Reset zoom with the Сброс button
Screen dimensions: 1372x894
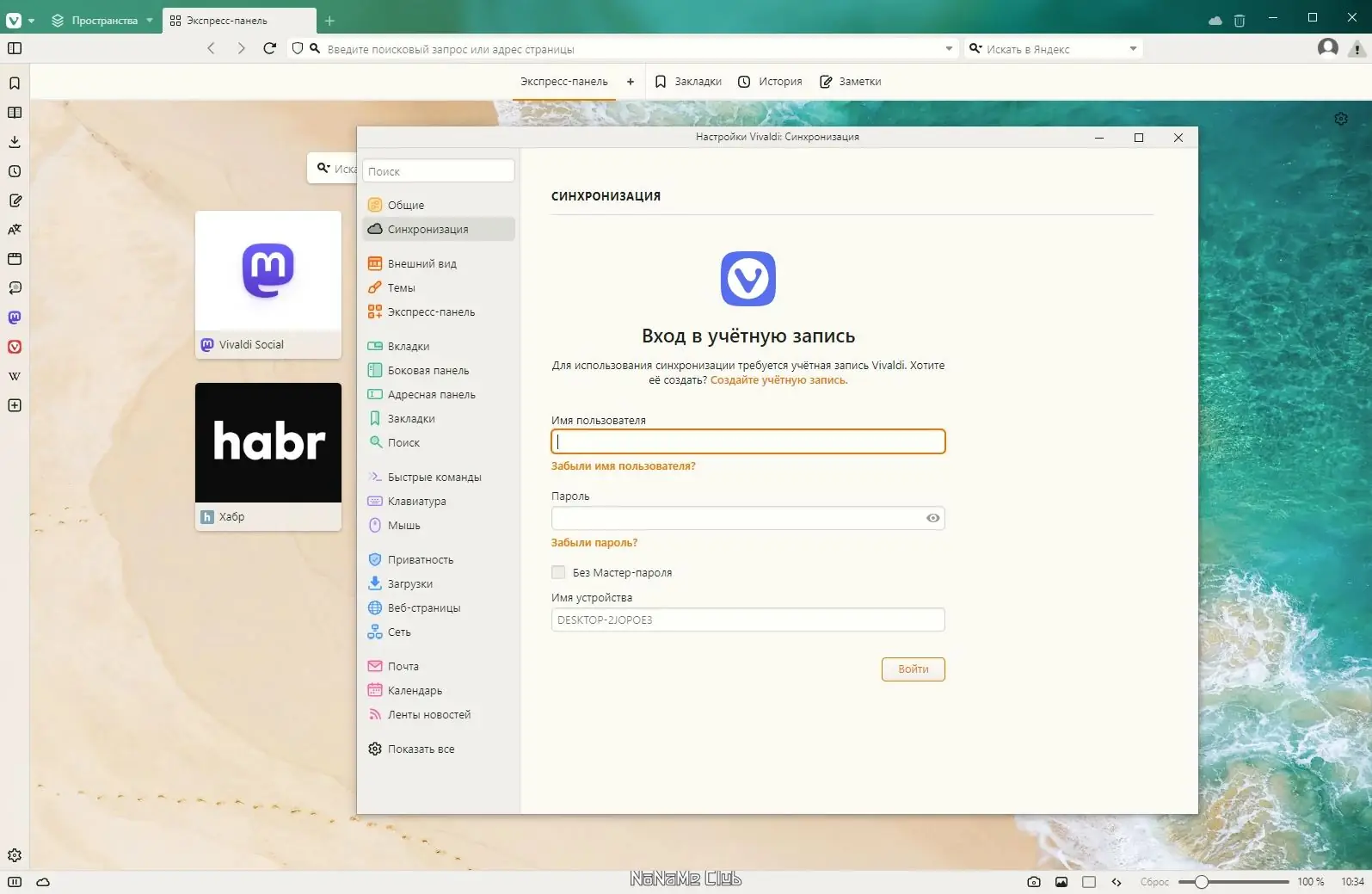coord(1154,882)
